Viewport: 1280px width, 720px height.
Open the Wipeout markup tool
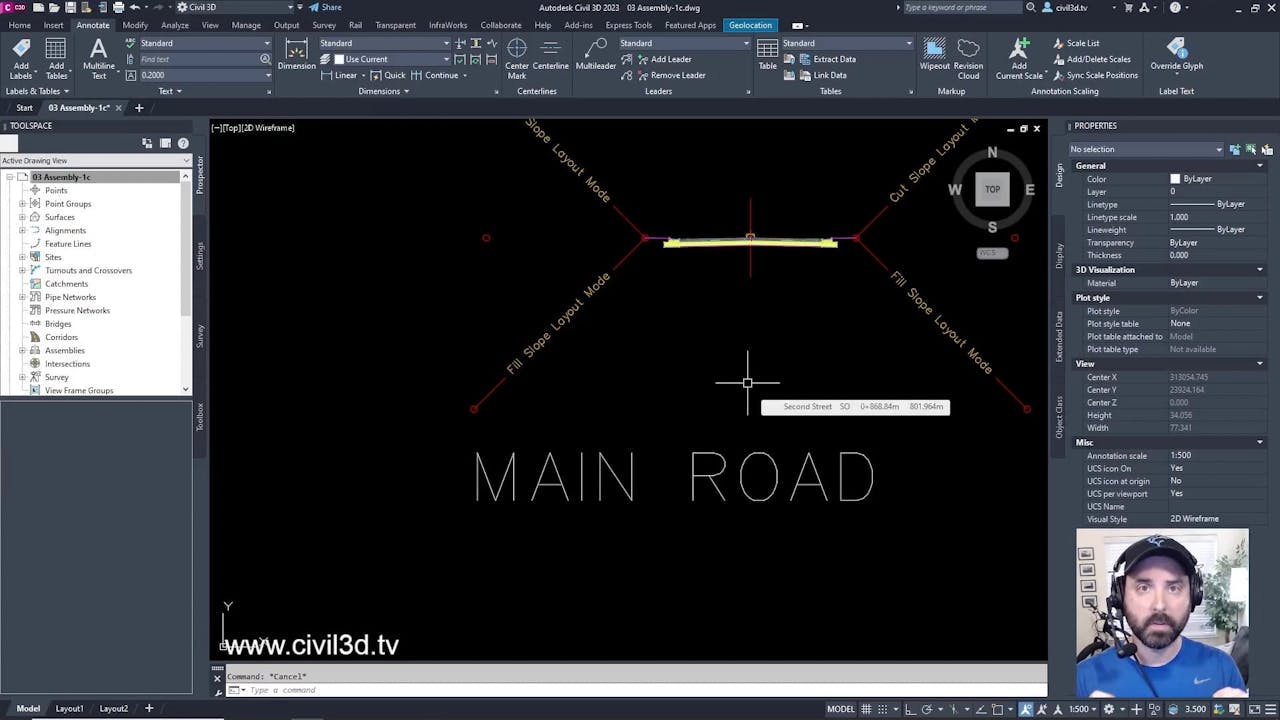tap(934, 58)
